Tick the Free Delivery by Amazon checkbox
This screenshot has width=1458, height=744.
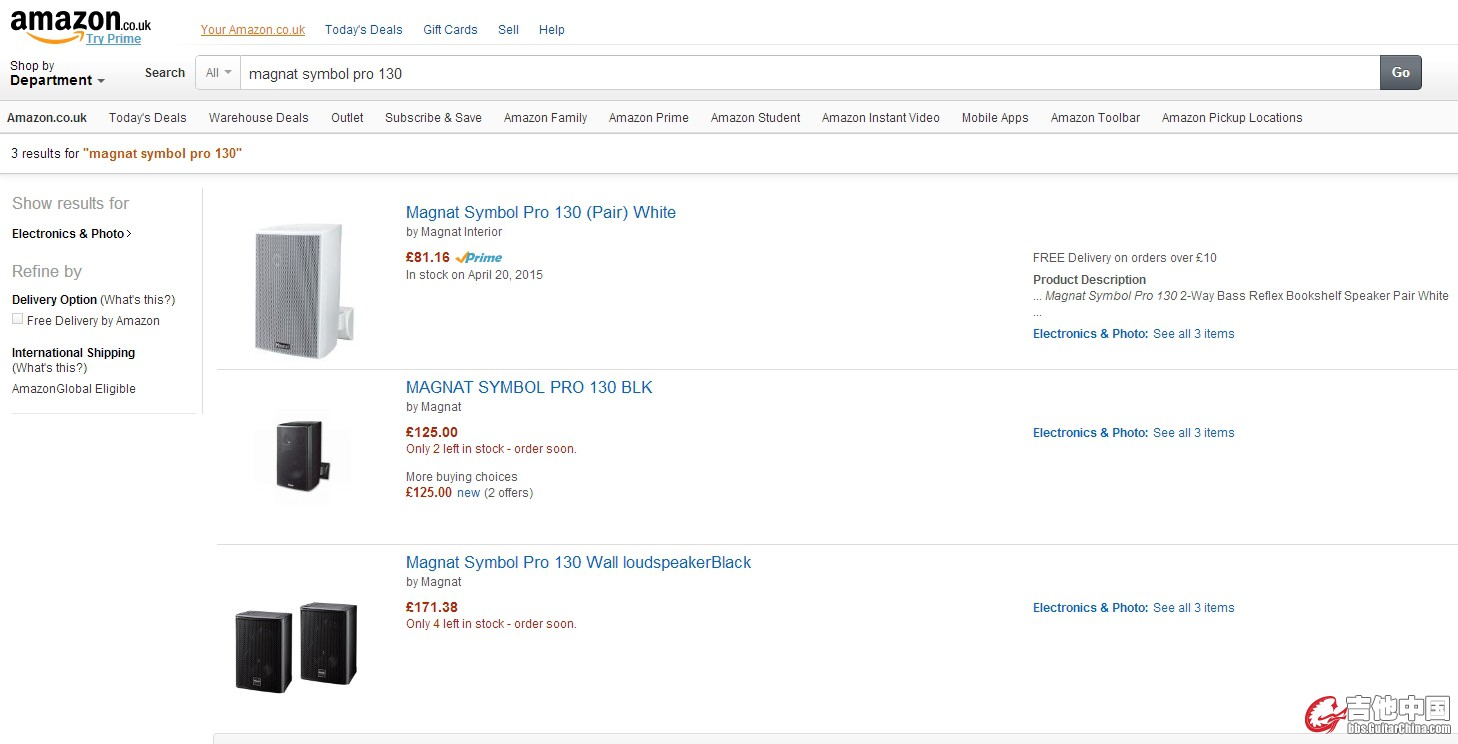click(x=18, y=319)
